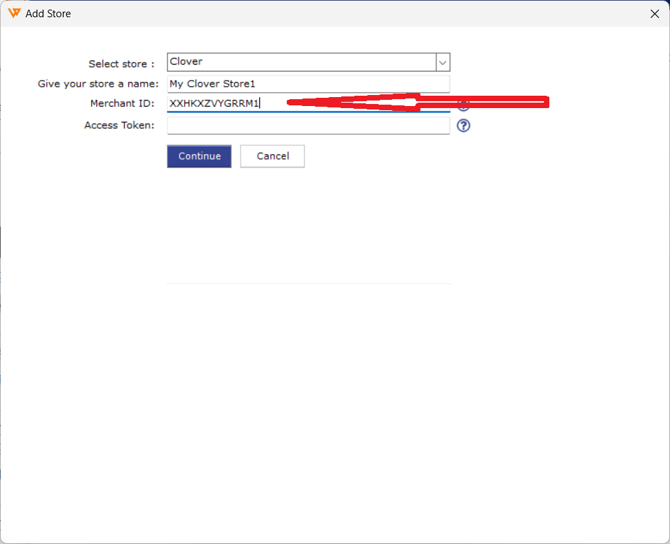Screen dimensions: 670x544
Task: Click the 'Add Store' title text
Action: pyautogui.click(x=48, y=14)
